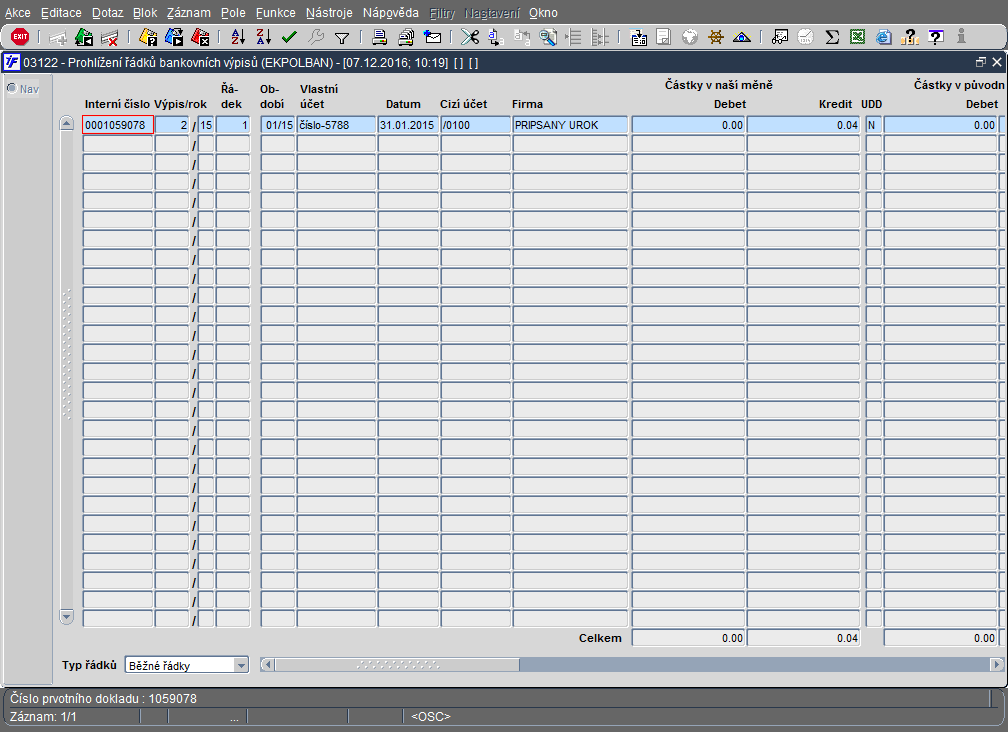Click the pyramid eye icon
The image size is (1008, 732).
[742, 37]
